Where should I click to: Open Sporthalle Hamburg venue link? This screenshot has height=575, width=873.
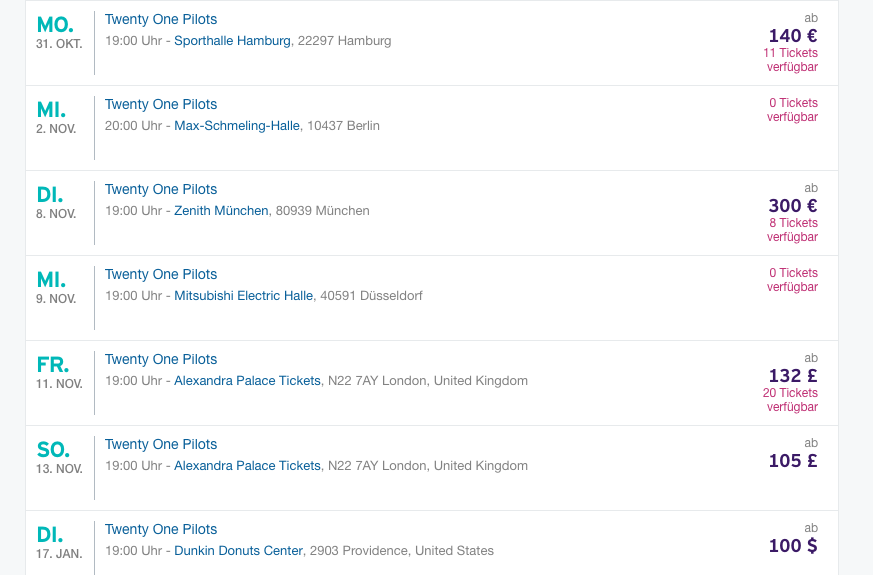pyautogui.click(x=232, y=41)
